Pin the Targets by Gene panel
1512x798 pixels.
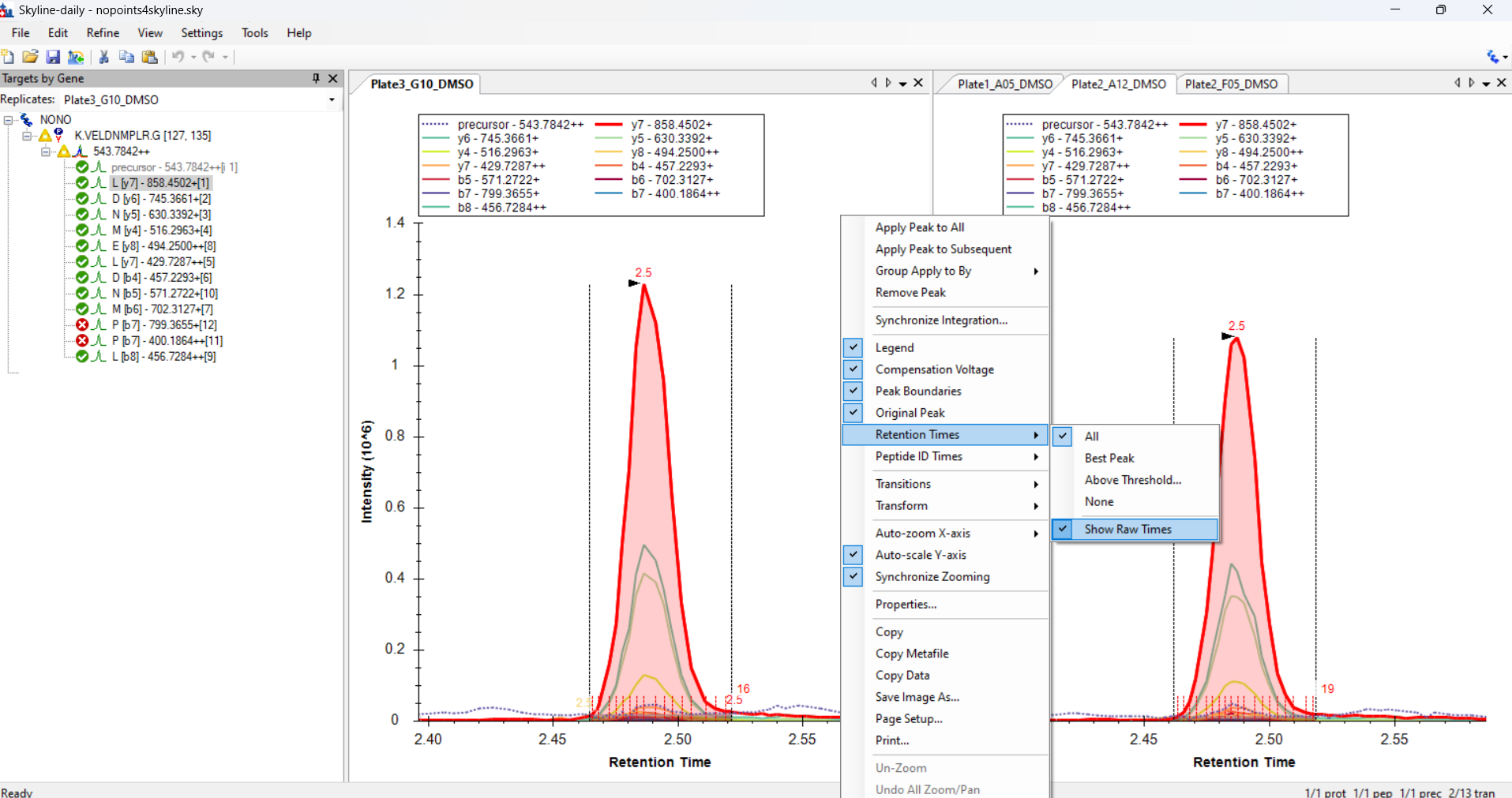pyautogui.click(x=316, y=78)
